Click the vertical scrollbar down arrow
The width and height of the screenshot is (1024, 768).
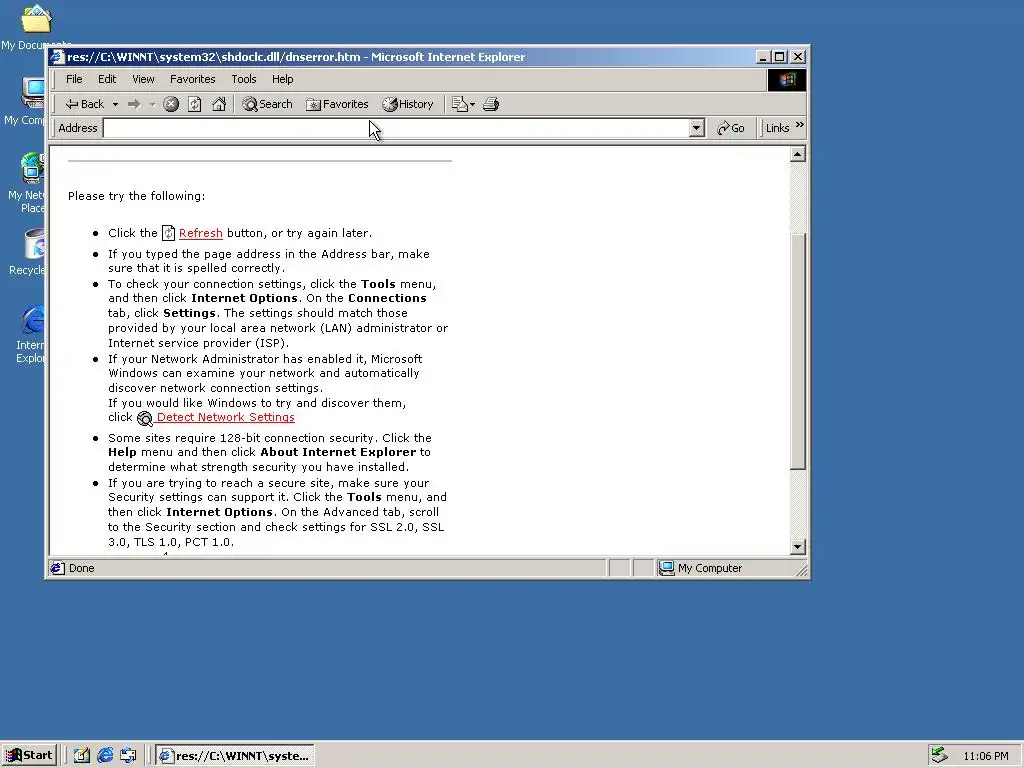coord(797,547)
